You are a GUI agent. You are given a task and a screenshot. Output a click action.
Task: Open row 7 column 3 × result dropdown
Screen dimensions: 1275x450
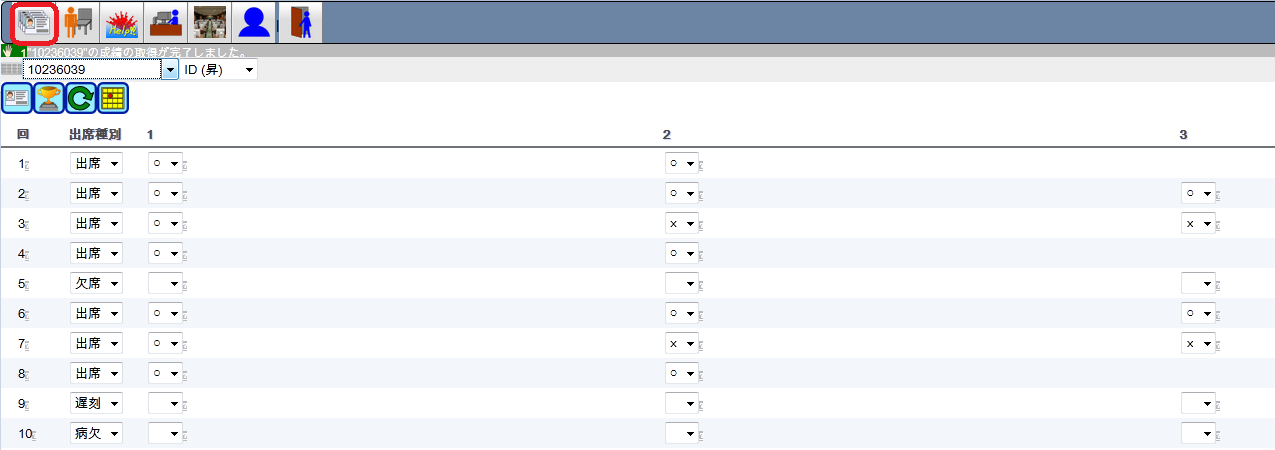(x=1197, y=343)
